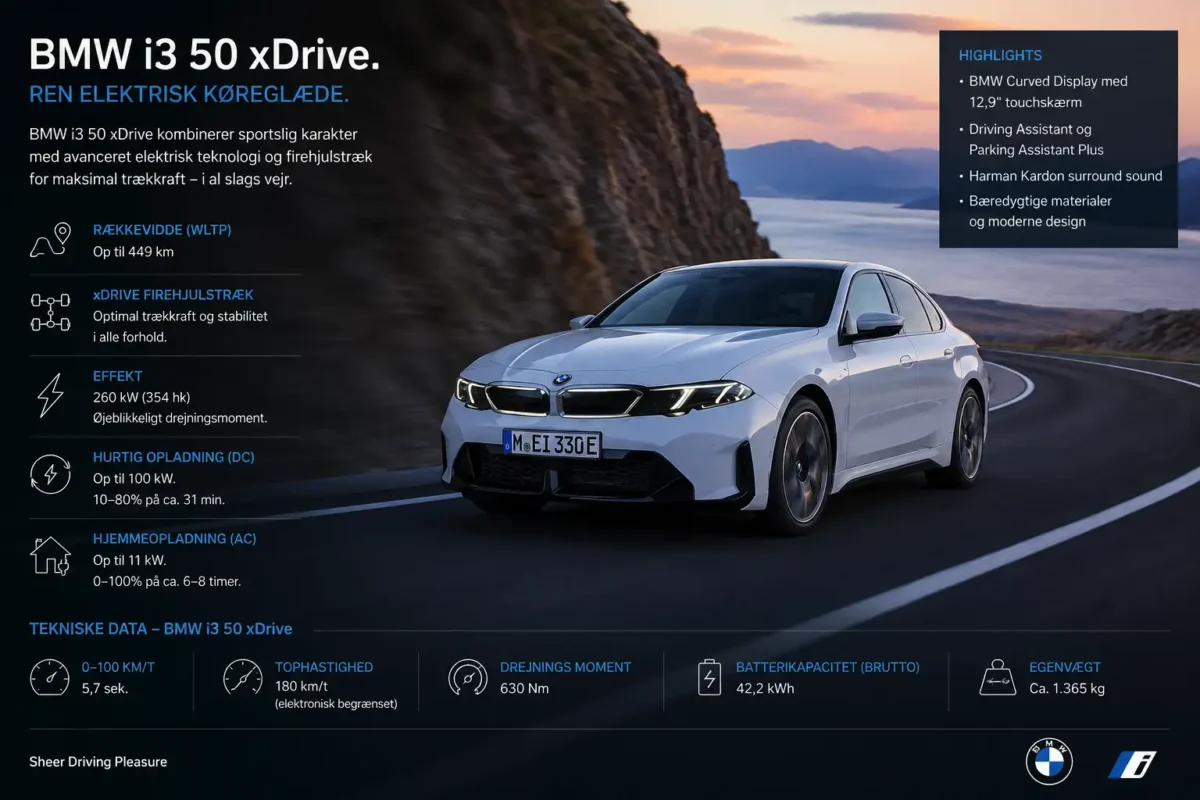The width and height of the screenshot is (1200, 800).
Task: Click the fast charging circular bolt icon
Action: pyautogui.click(x=50, y=474)
